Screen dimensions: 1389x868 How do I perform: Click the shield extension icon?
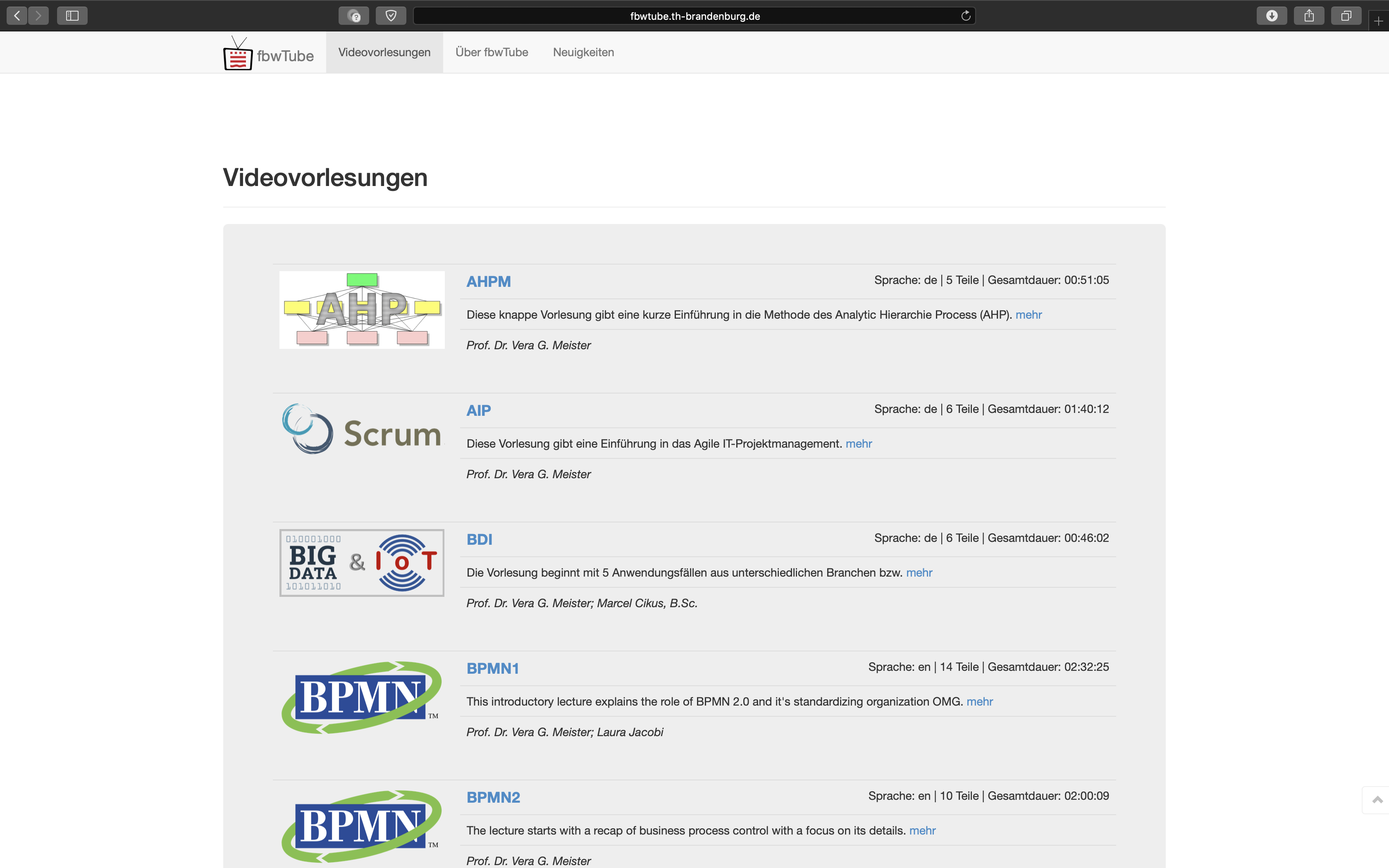tap(391, 16)
